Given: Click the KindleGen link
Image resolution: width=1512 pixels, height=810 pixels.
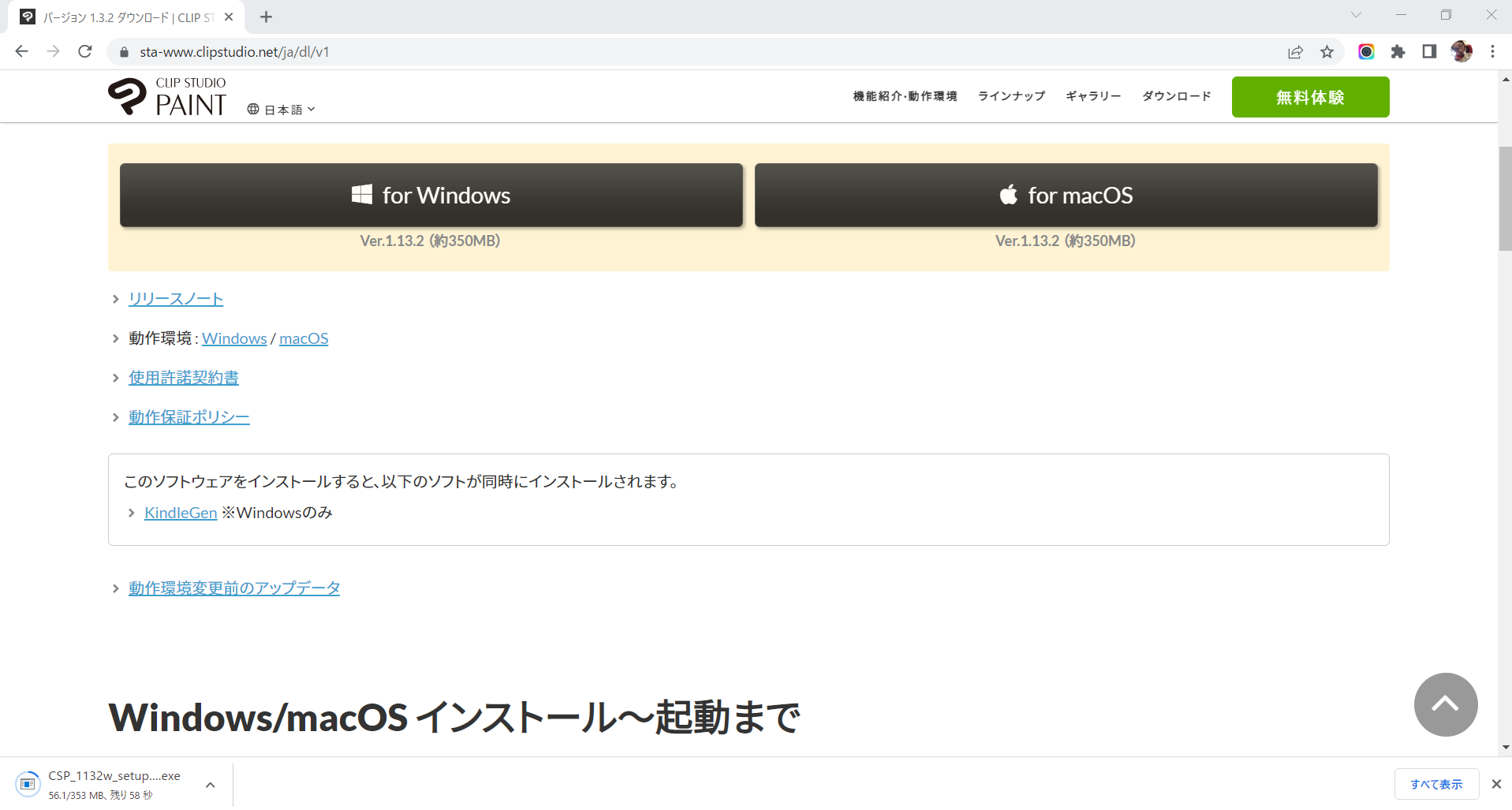Looking at the screenshot, I should click(x=181, y=513).
